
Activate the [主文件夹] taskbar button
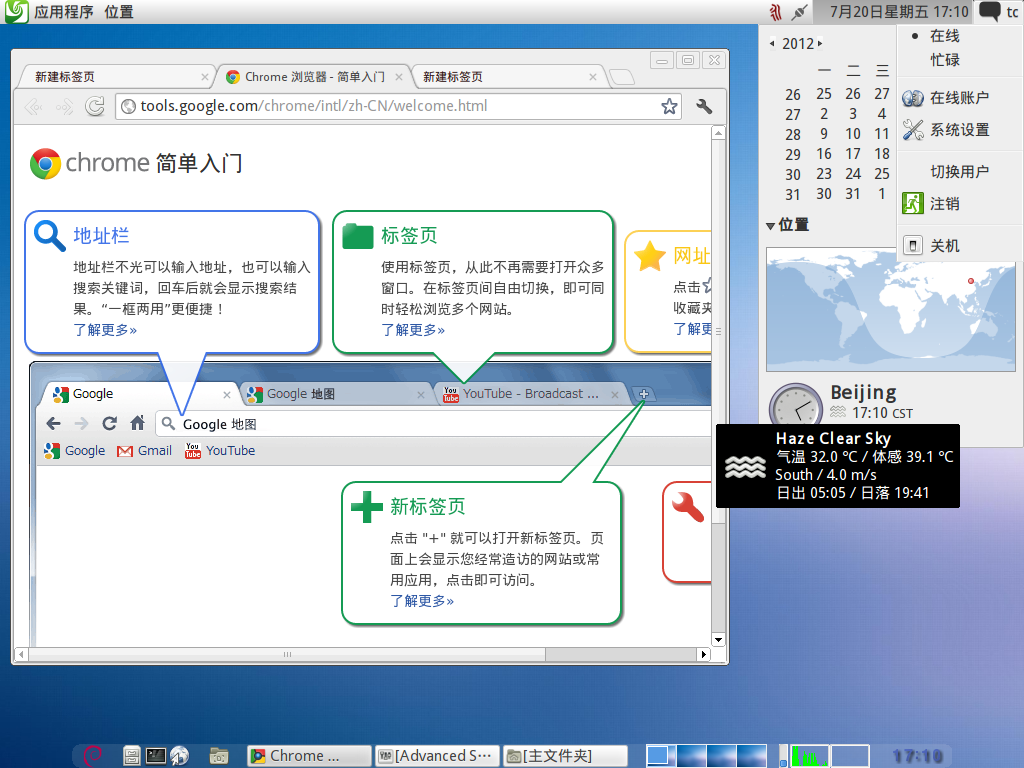pos(566,756)
